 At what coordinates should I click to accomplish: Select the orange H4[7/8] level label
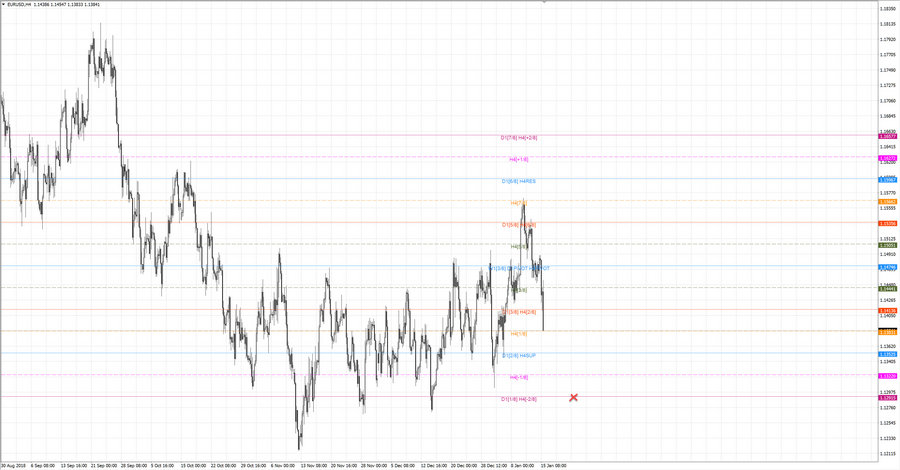[x=519, y=203]
